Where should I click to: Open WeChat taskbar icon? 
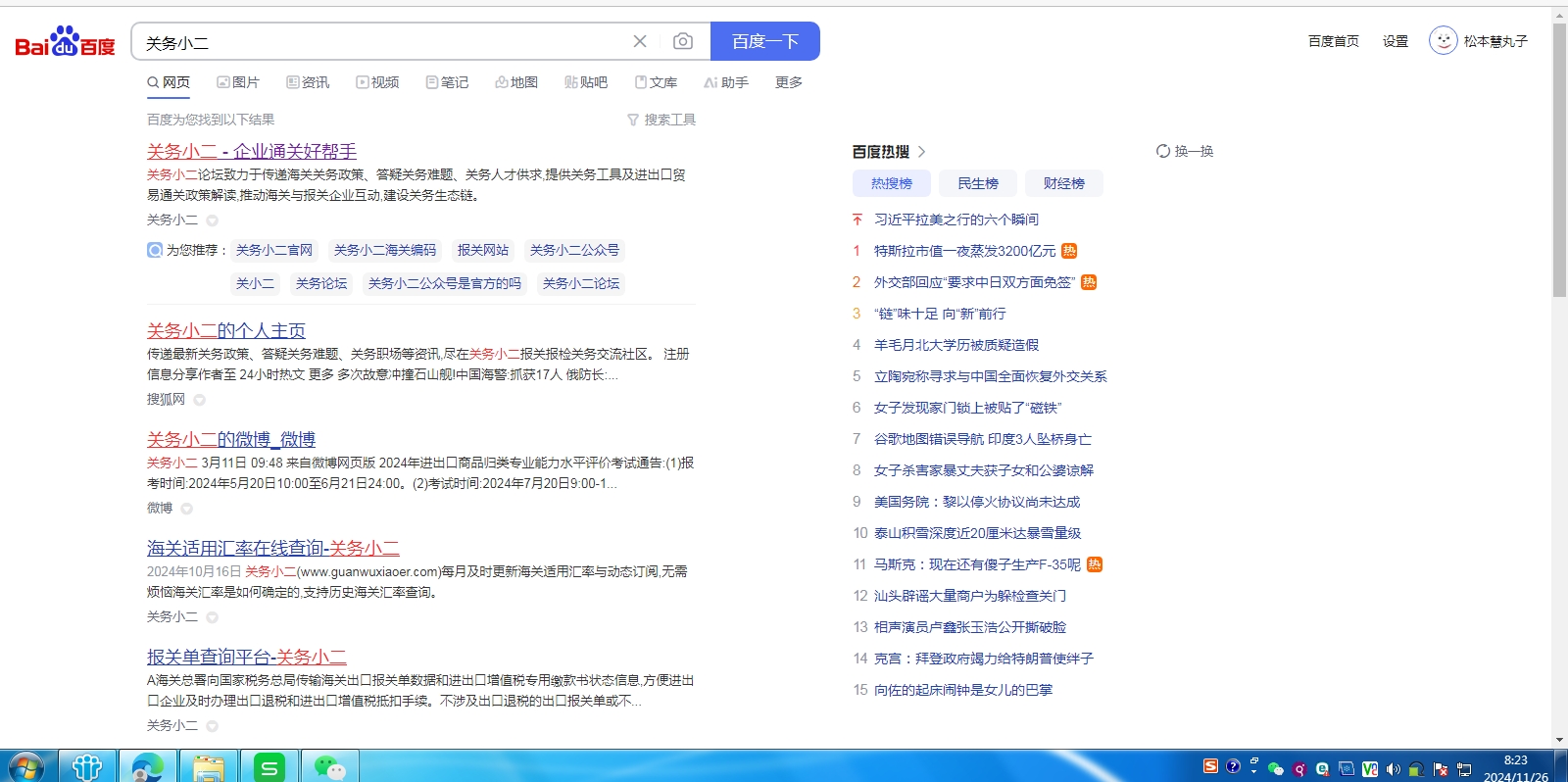point(330,766)
